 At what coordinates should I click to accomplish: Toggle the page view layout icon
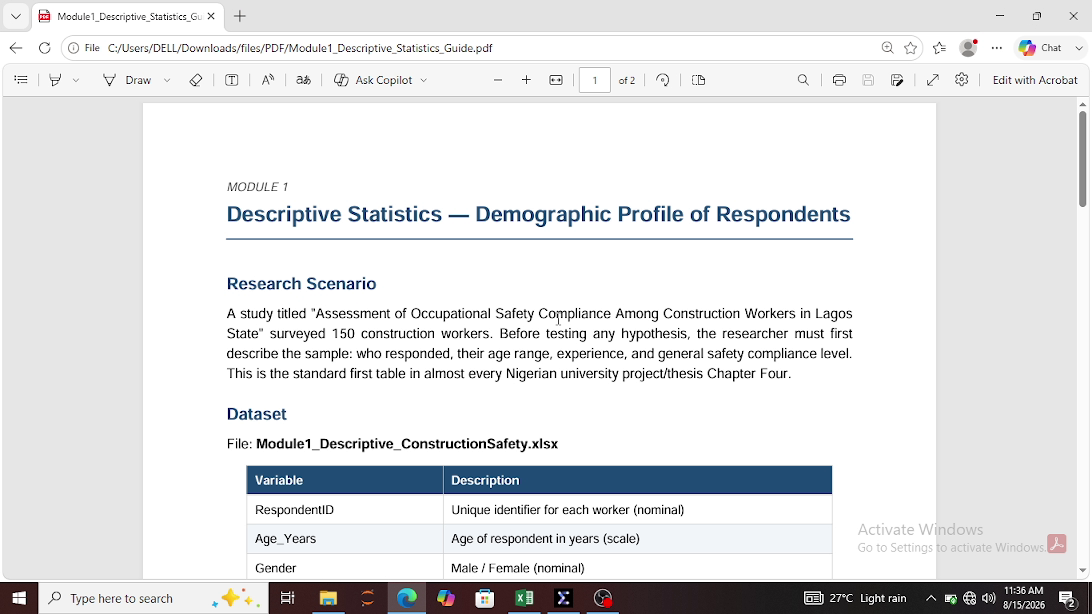[x=699, y=80]
